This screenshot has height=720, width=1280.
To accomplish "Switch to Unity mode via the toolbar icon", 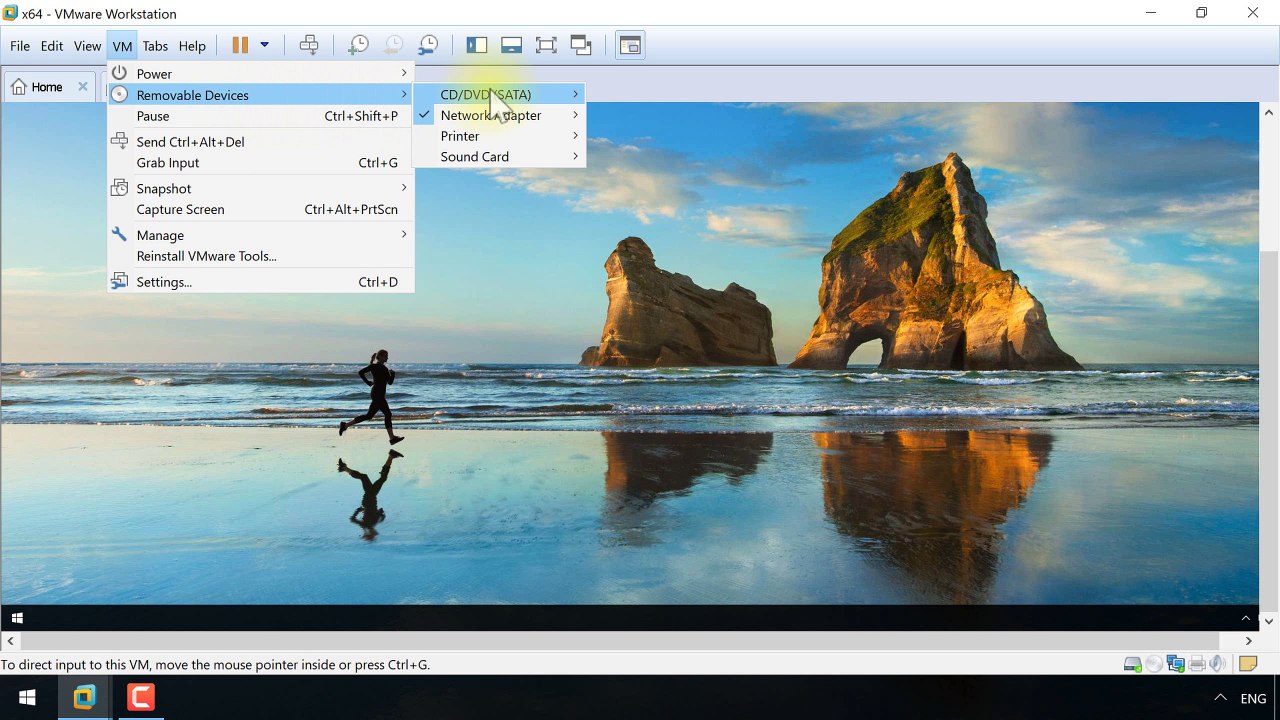I will (581, 45).
